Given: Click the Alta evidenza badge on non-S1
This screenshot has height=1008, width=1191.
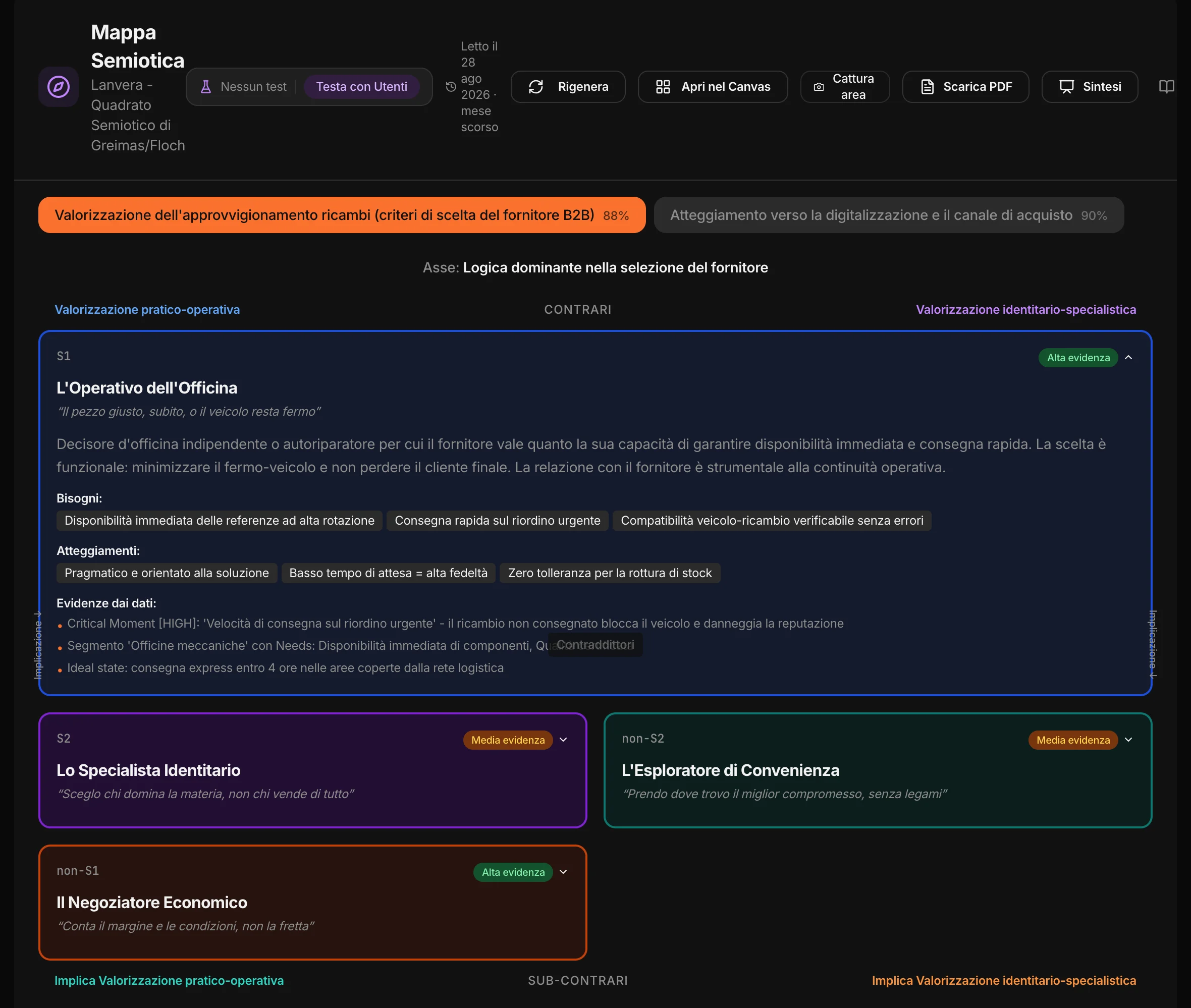Looking at the screenshot, I should 513,872.
